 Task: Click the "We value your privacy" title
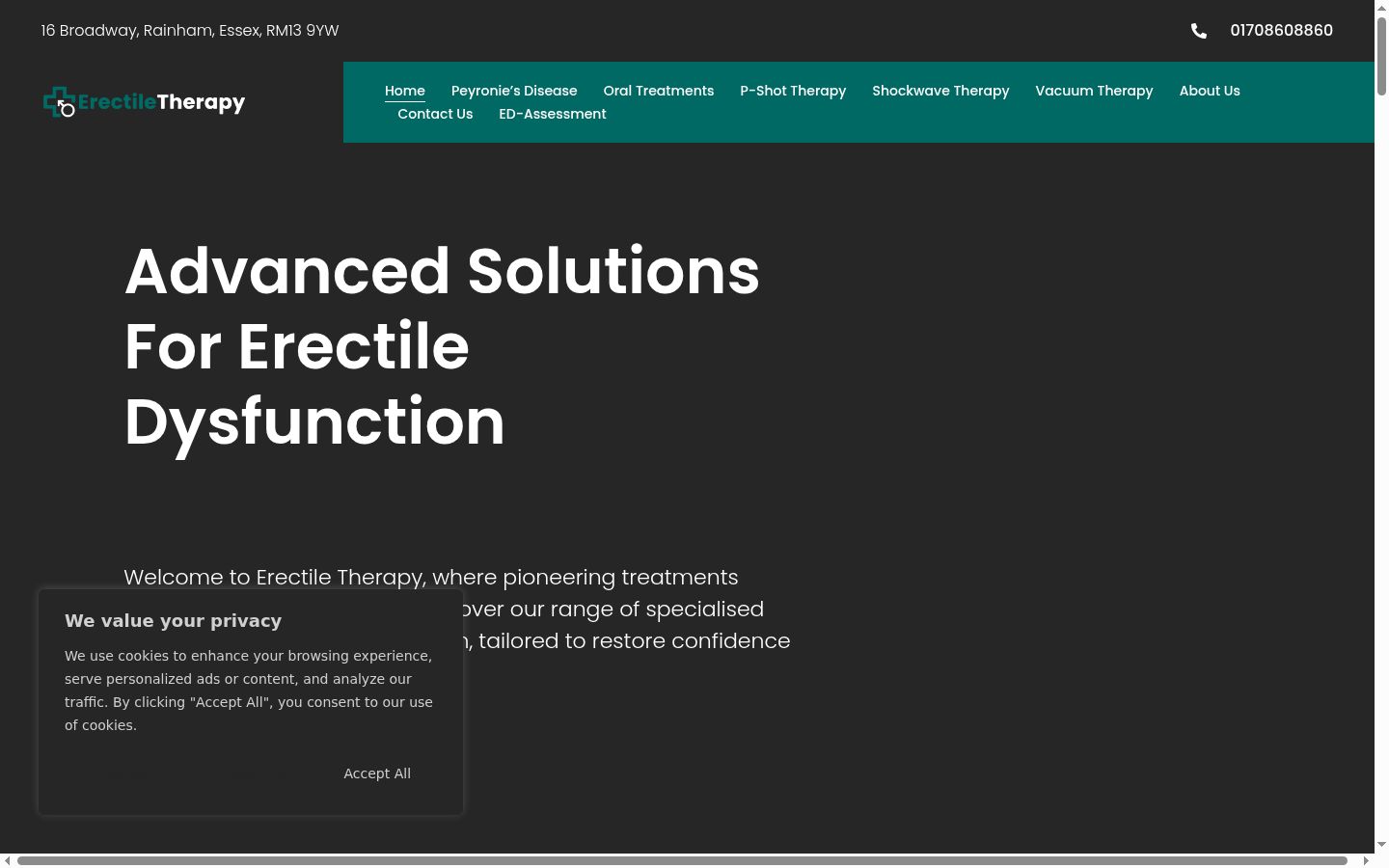tap(174, 621)
